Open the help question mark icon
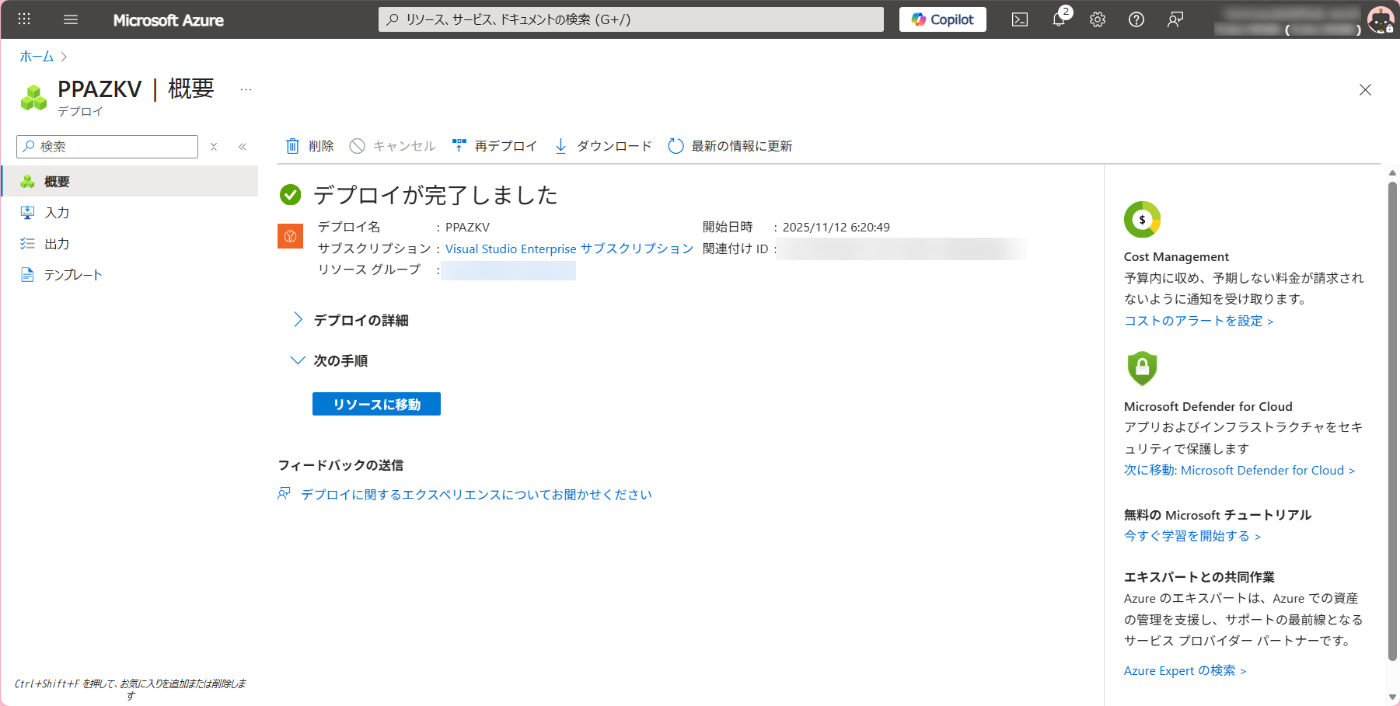 [x=1136, y=19]
